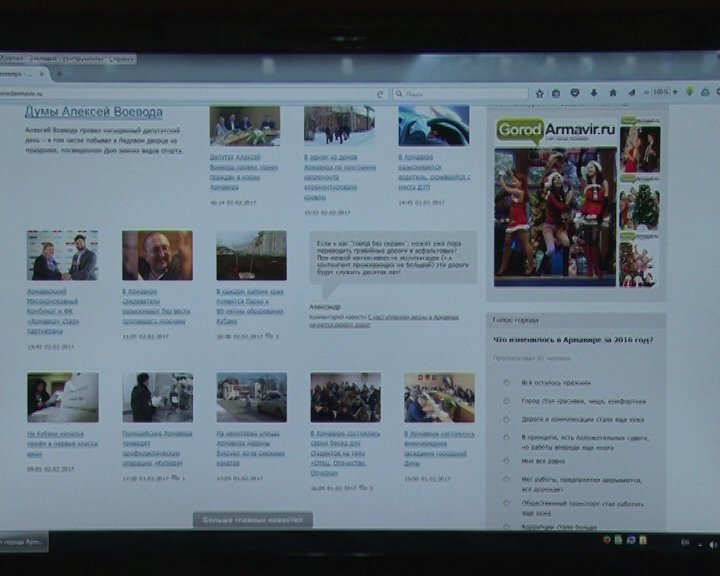Go to the home page icon
Viewport: 720px width, 576px height.
(613, 93)
